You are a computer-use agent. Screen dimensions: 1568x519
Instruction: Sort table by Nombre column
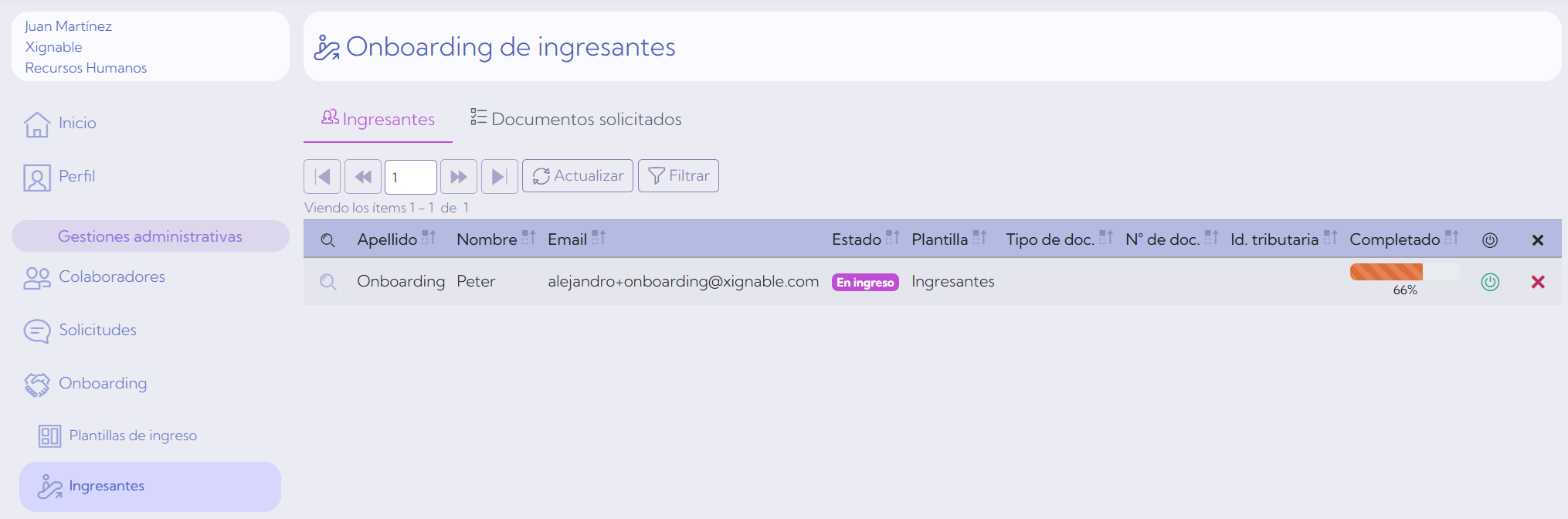click(528, 238)
